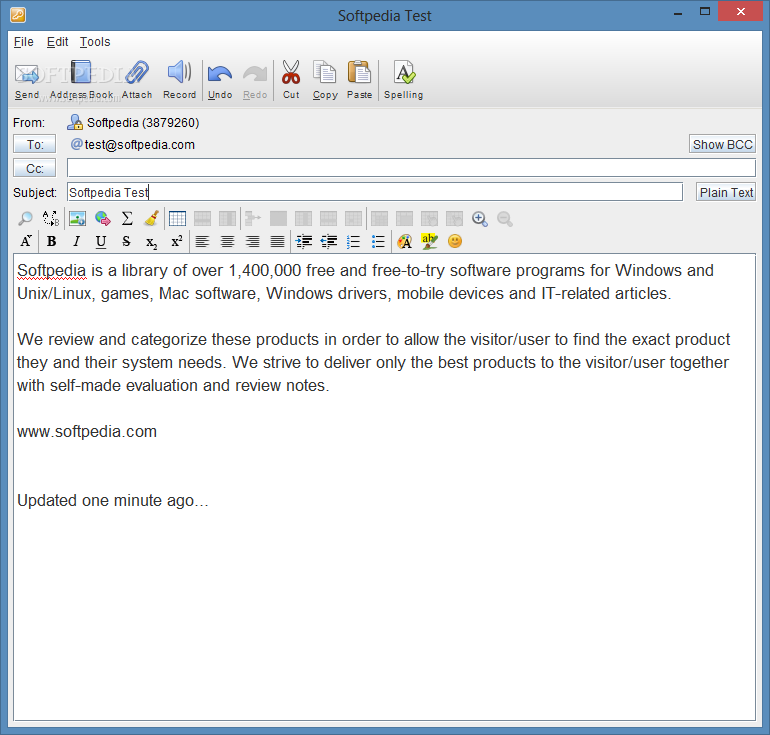
Task: Click the grayed-out zoom out magnifier
Action: tap(504, 218)
